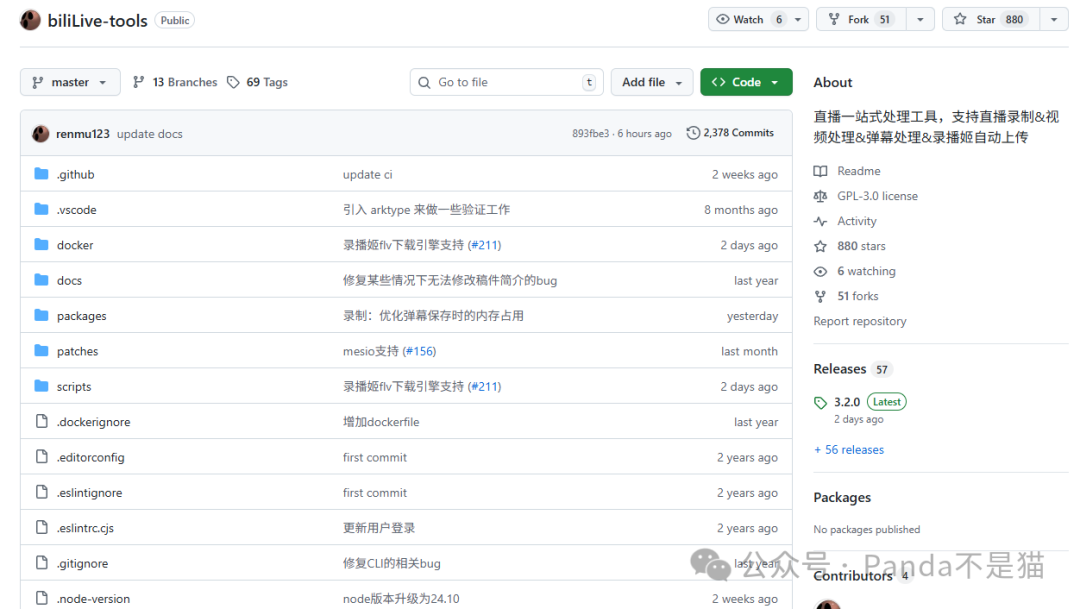Expand the Fork options dropdown arrow
Screen dimensions: 1080x609
pos(920,19)
